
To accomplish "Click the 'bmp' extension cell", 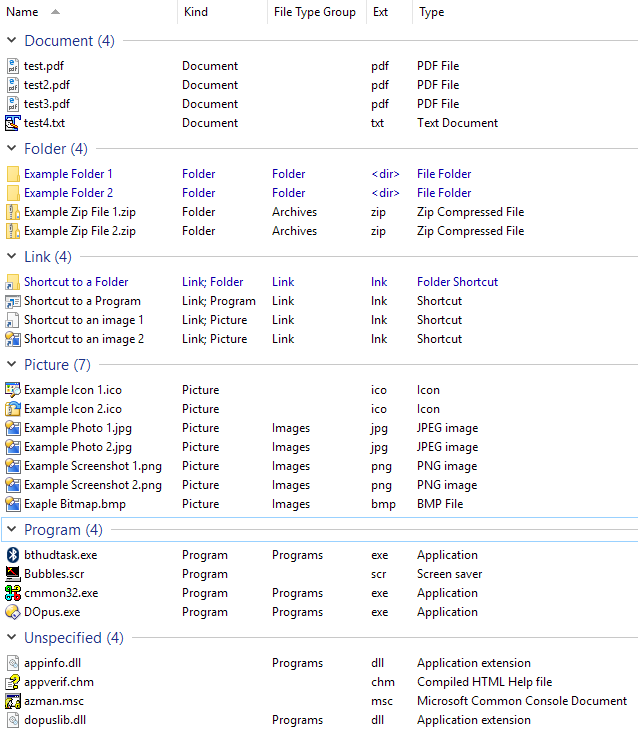I will point(383,505).
